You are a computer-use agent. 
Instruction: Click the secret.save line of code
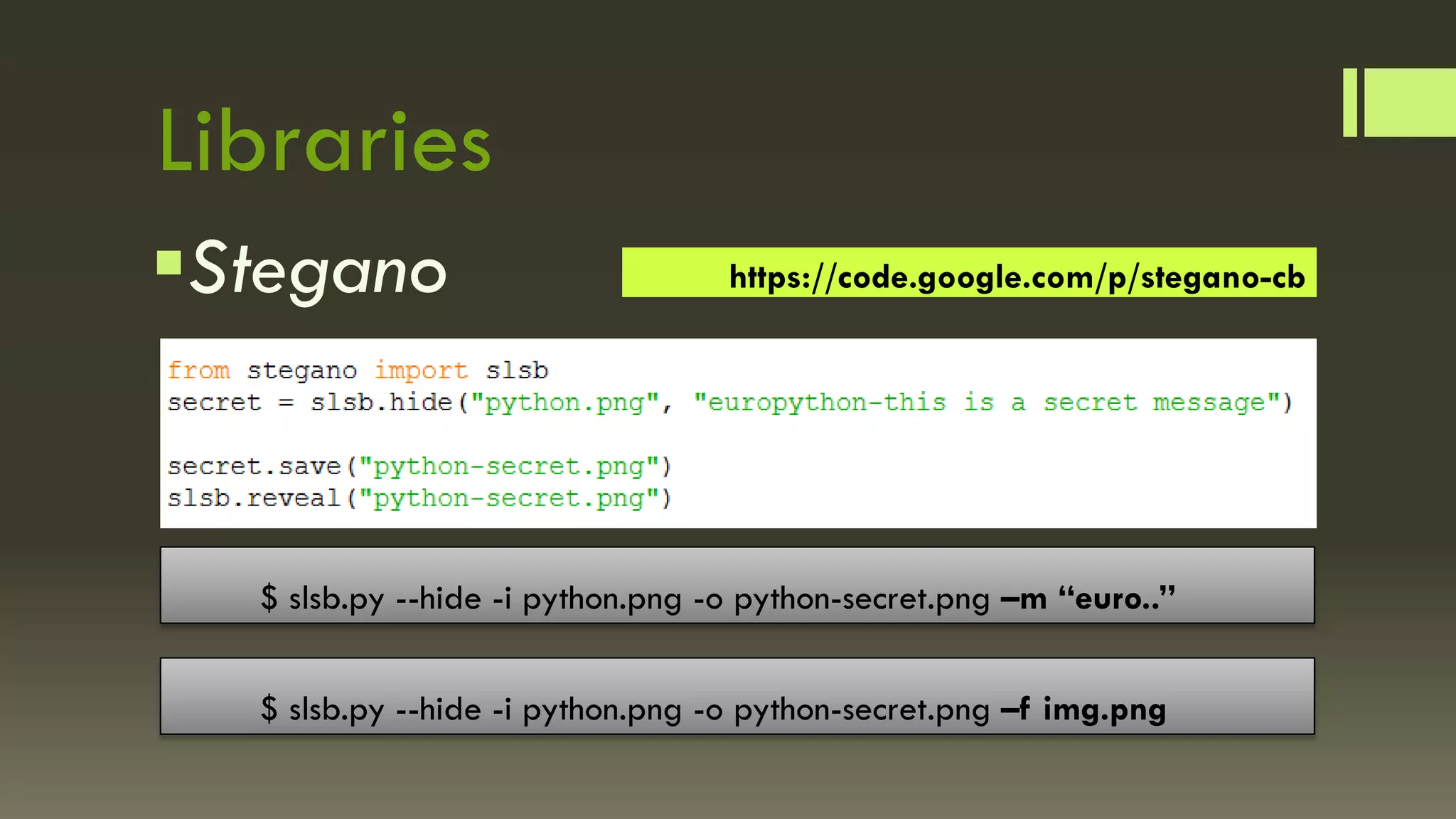coord(419,466)
